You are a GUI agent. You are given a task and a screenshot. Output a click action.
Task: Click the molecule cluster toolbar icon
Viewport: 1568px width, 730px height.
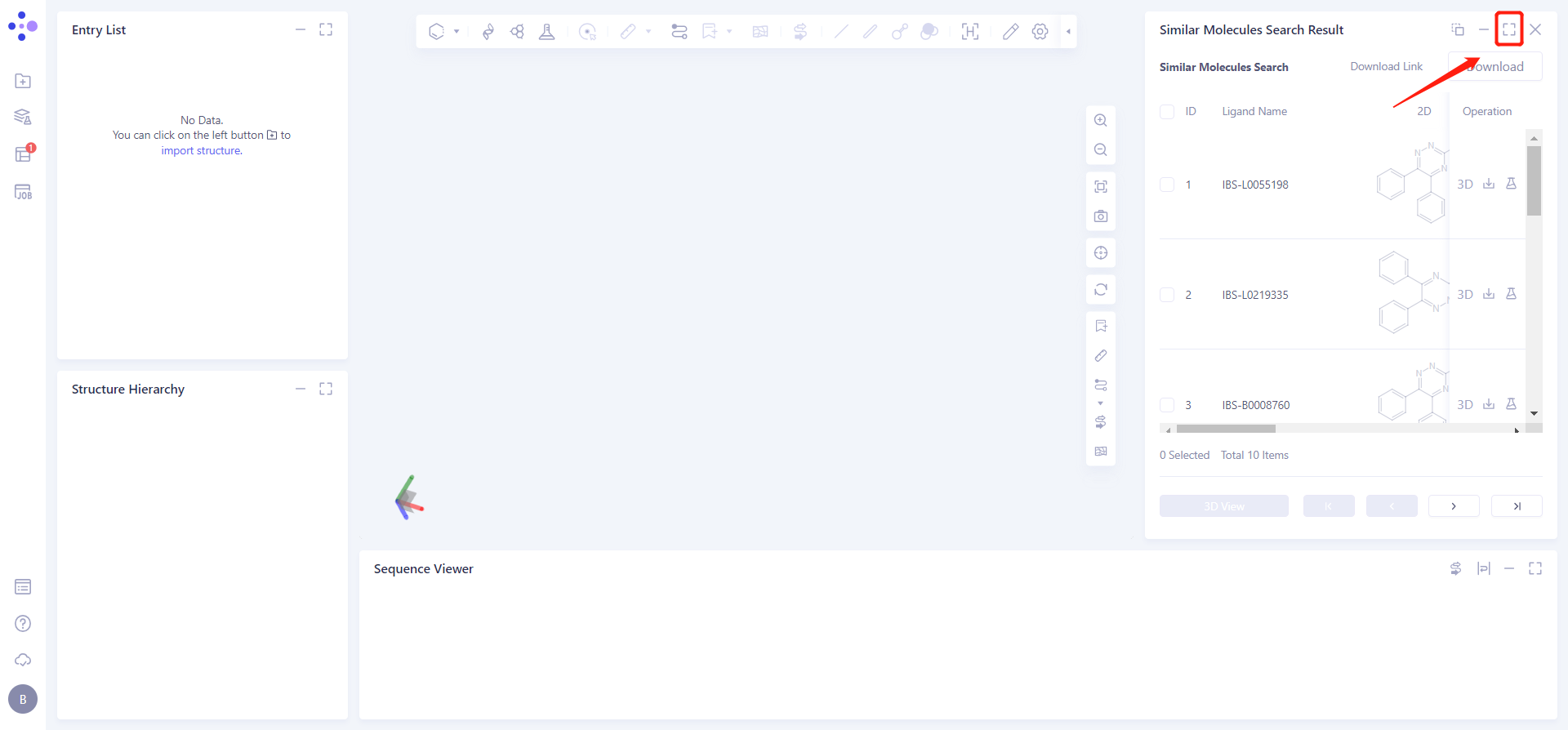[x=518, y=32]
